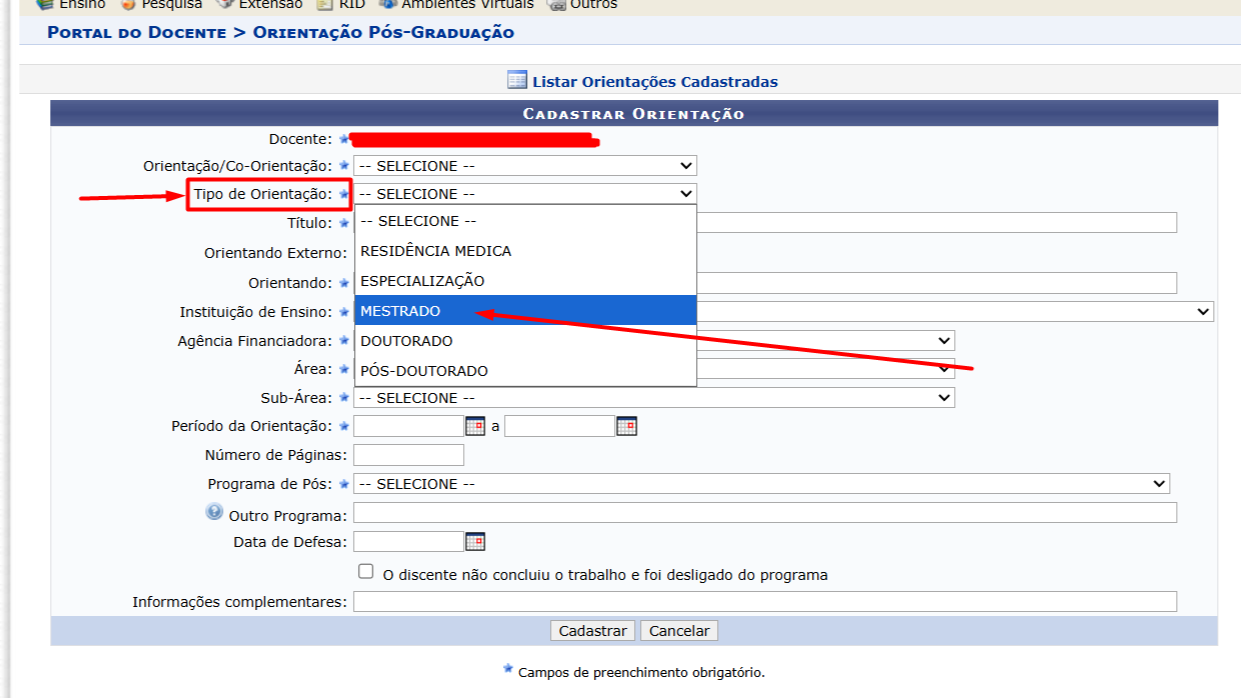Open the Listar Orientações Cadastradas link
This screenshot has width=1241, height=698.
coord(655,82)
